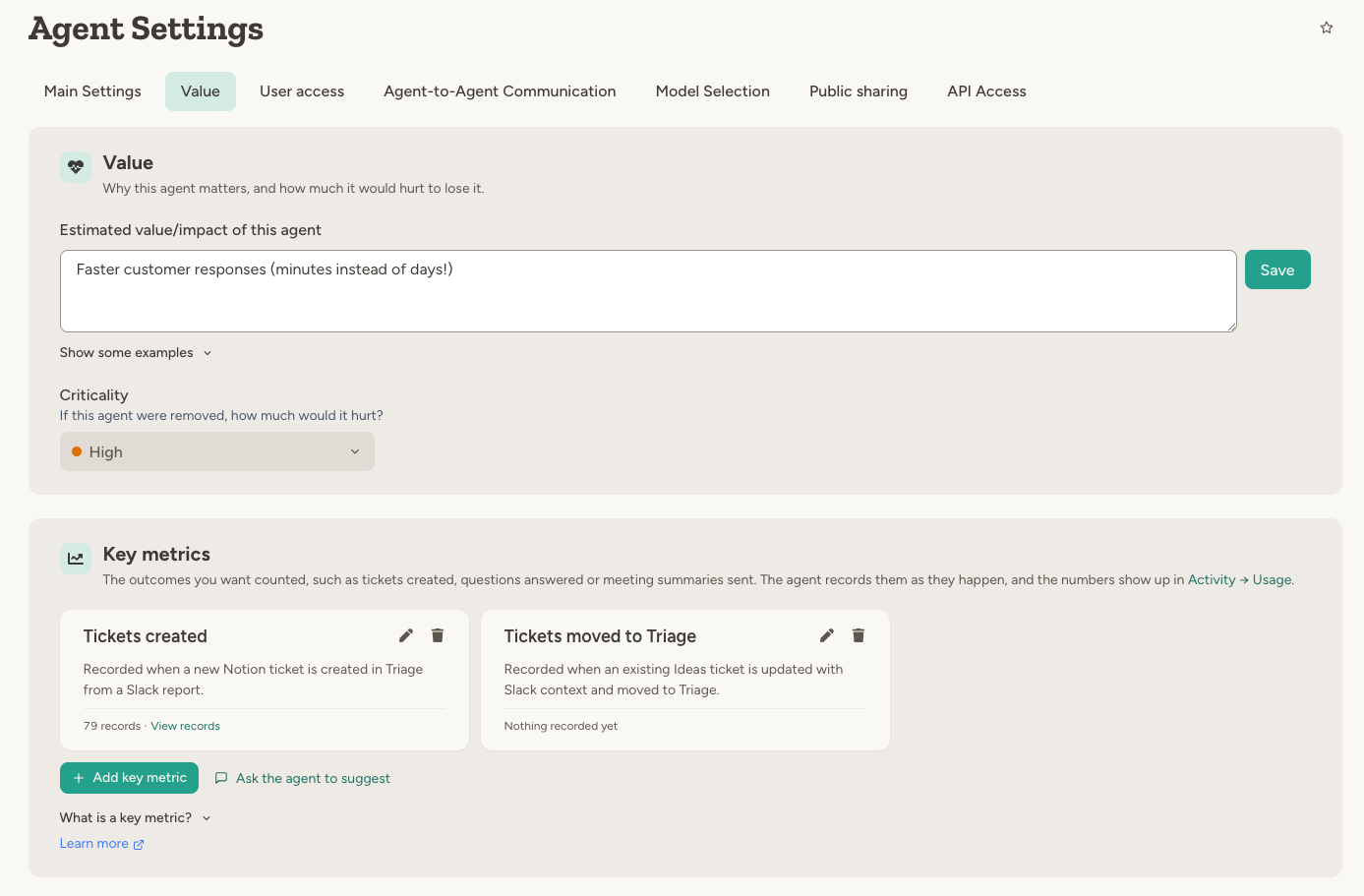Expand Show some examples
The height and width of the screenshot is (896, 1364).
136,353
